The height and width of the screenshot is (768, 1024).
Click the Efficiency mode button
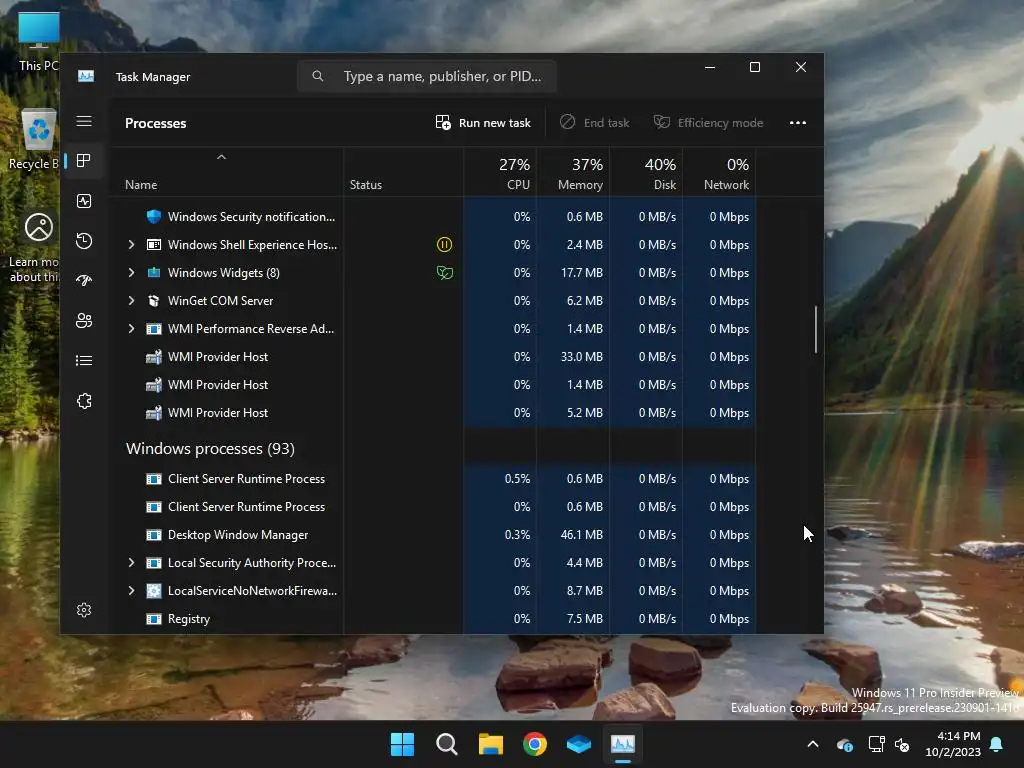[x=709, y=123]
